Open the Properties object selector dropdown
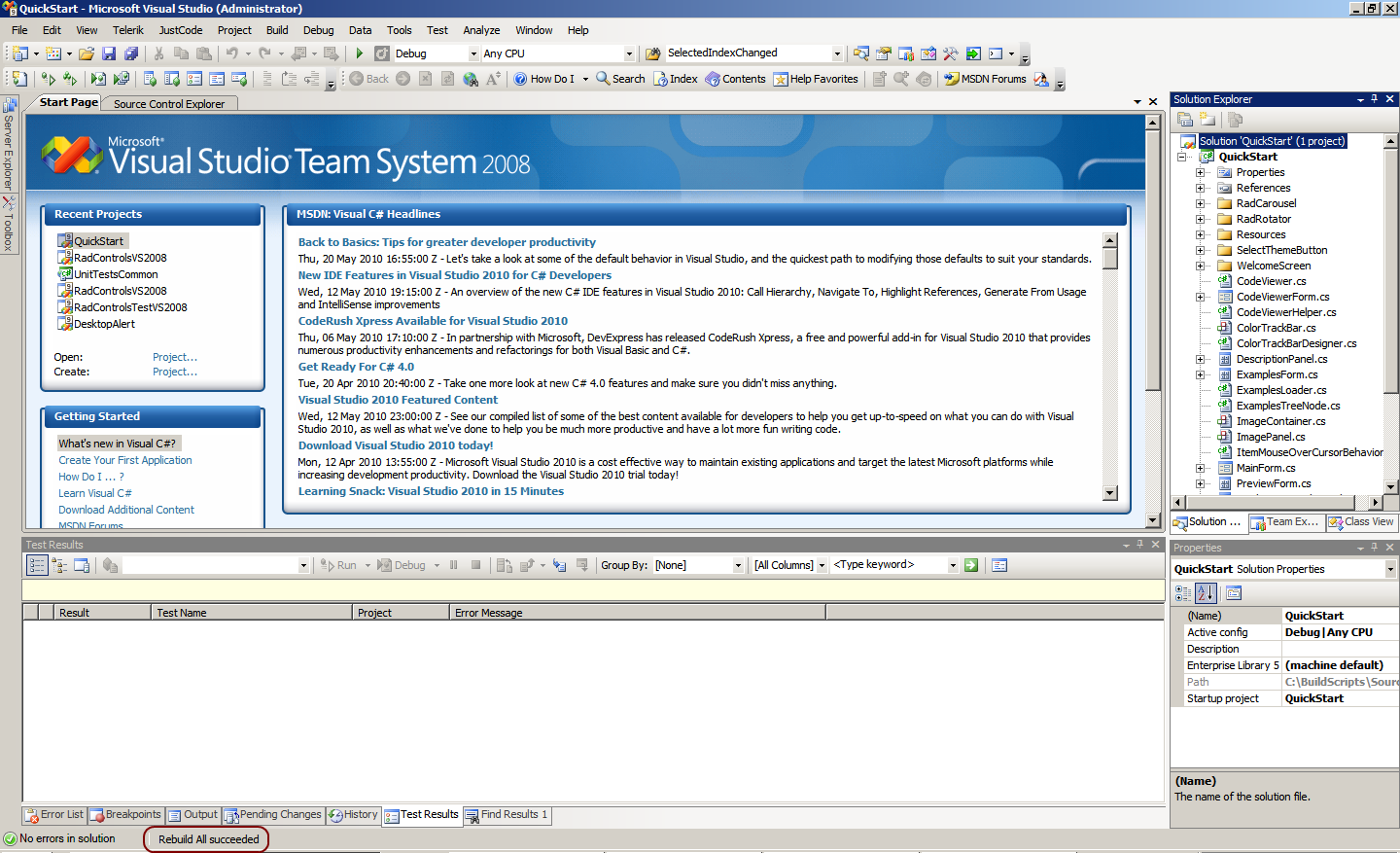This screenshot has width=1400, height=853. pos(1390,569)
